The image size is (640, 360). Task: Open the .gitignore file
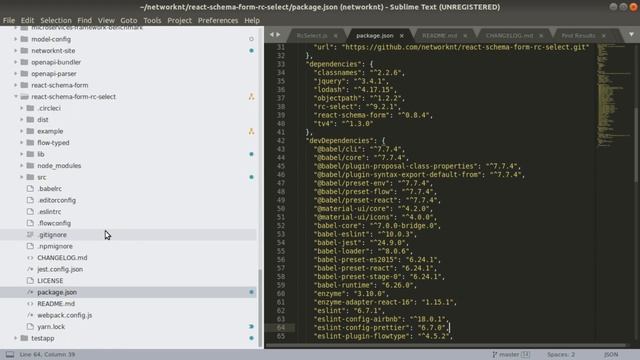click(52, 235)
